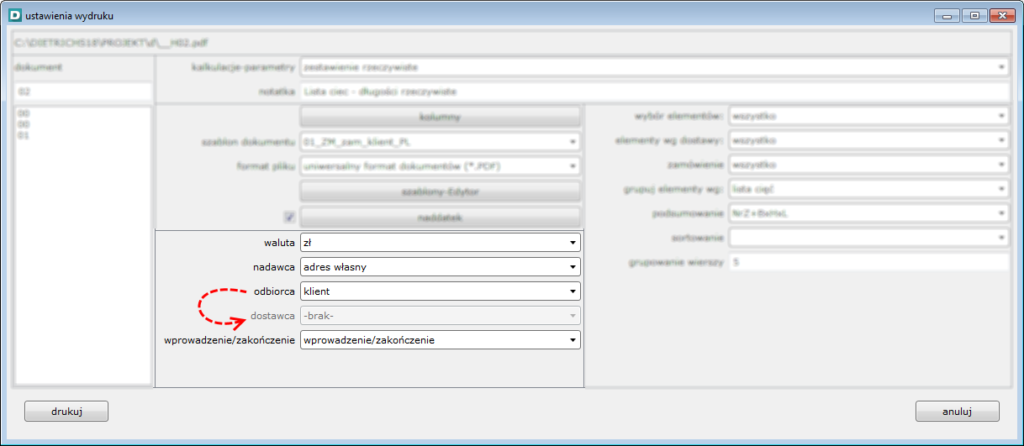Open the odbiorca dropdown showing klient
1024x446 pixels.
point(440,291)
